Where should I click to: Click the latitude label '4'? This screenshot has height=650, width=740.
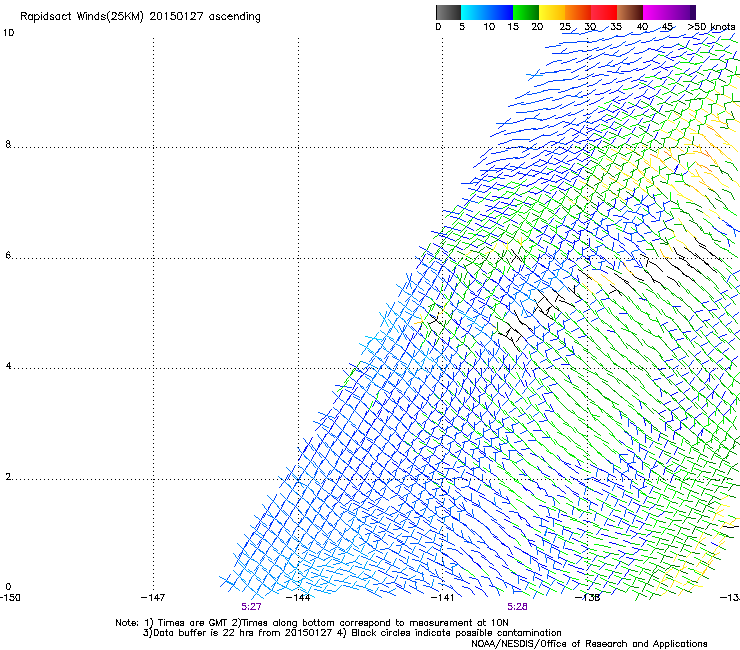click(x=8, y=366)
